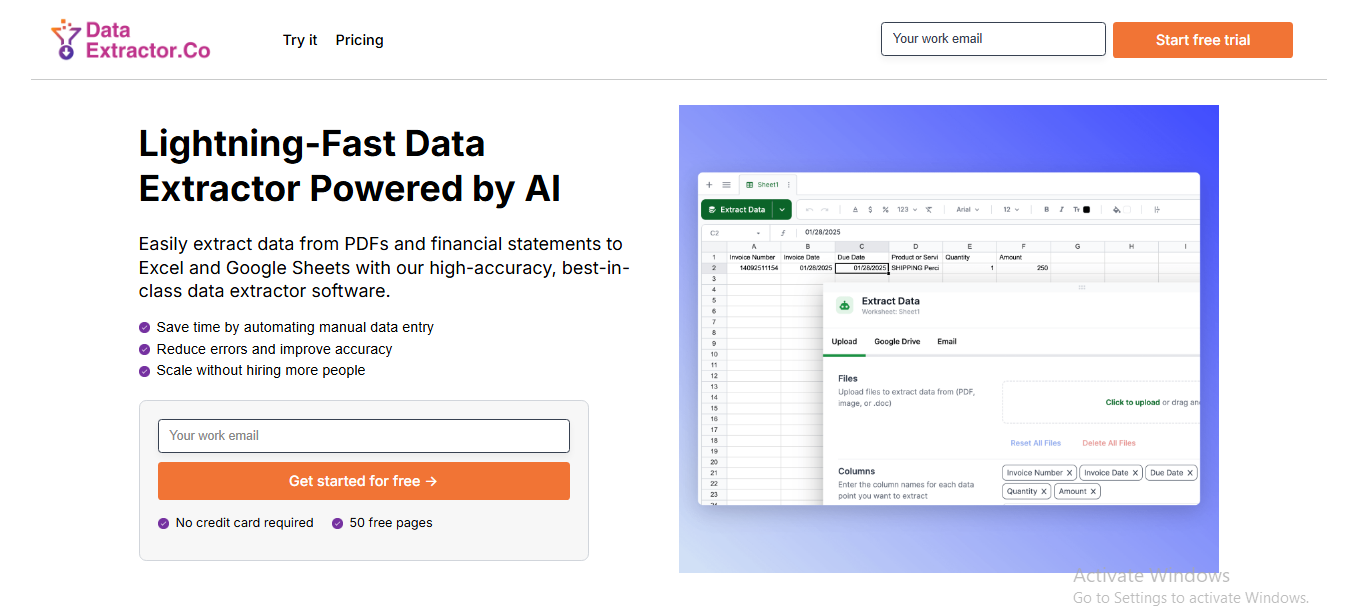
Task: Click the add sheet plus icon
Action: [709, 185]
